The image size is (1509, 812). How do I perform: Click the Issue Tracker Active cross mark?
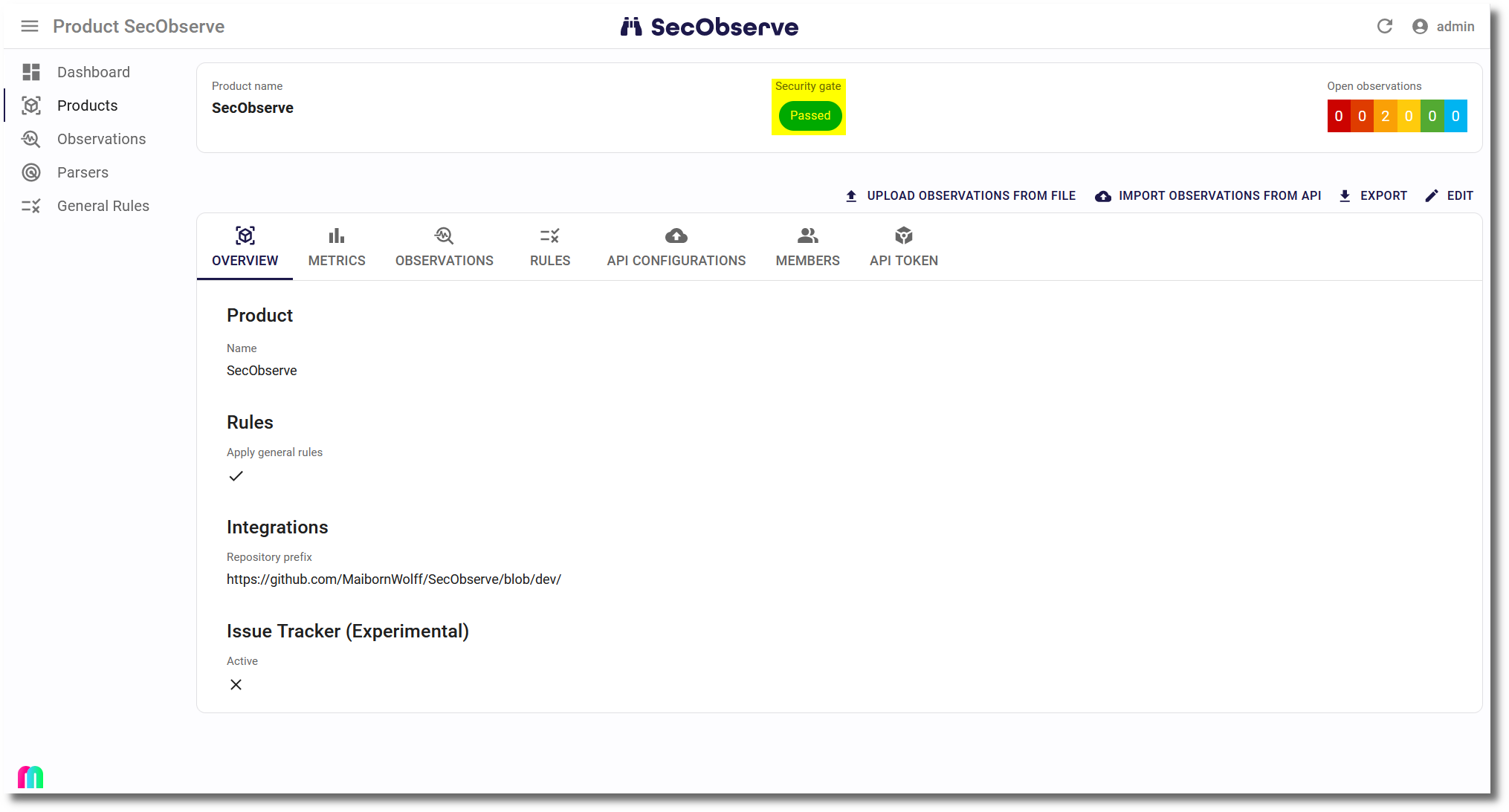point(236,685)
